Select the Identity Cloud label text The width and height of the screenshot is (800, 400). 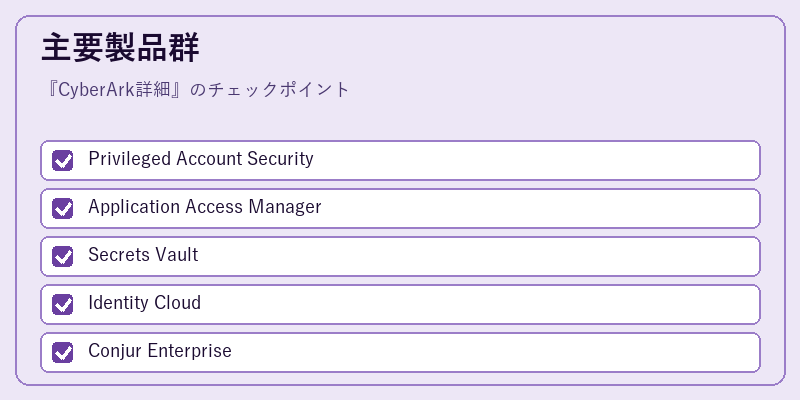click(144, 303)
